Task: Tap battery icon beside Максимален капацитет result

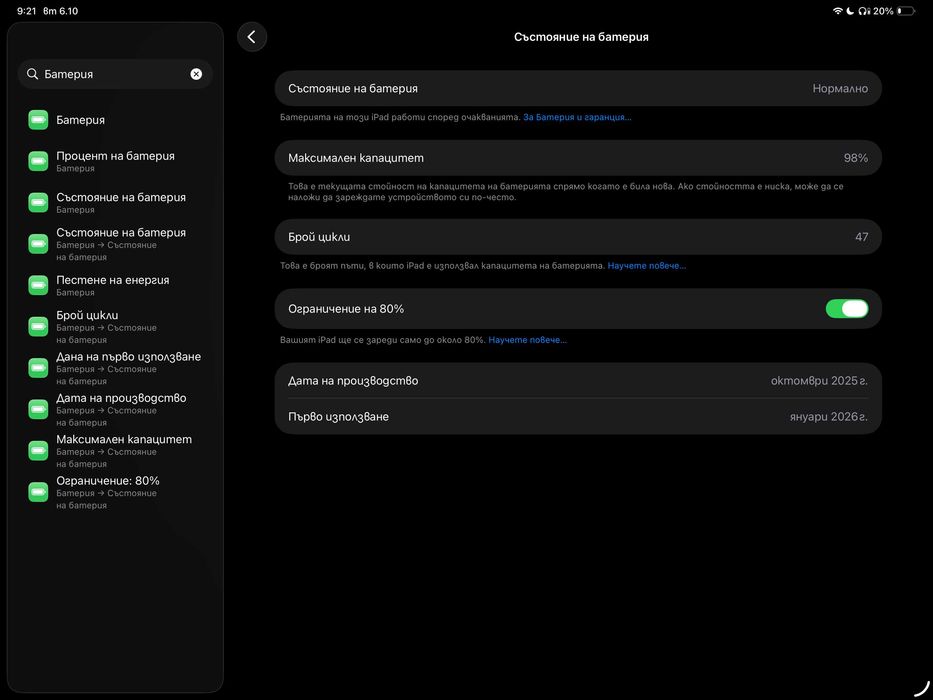Action: coord(38,451)
